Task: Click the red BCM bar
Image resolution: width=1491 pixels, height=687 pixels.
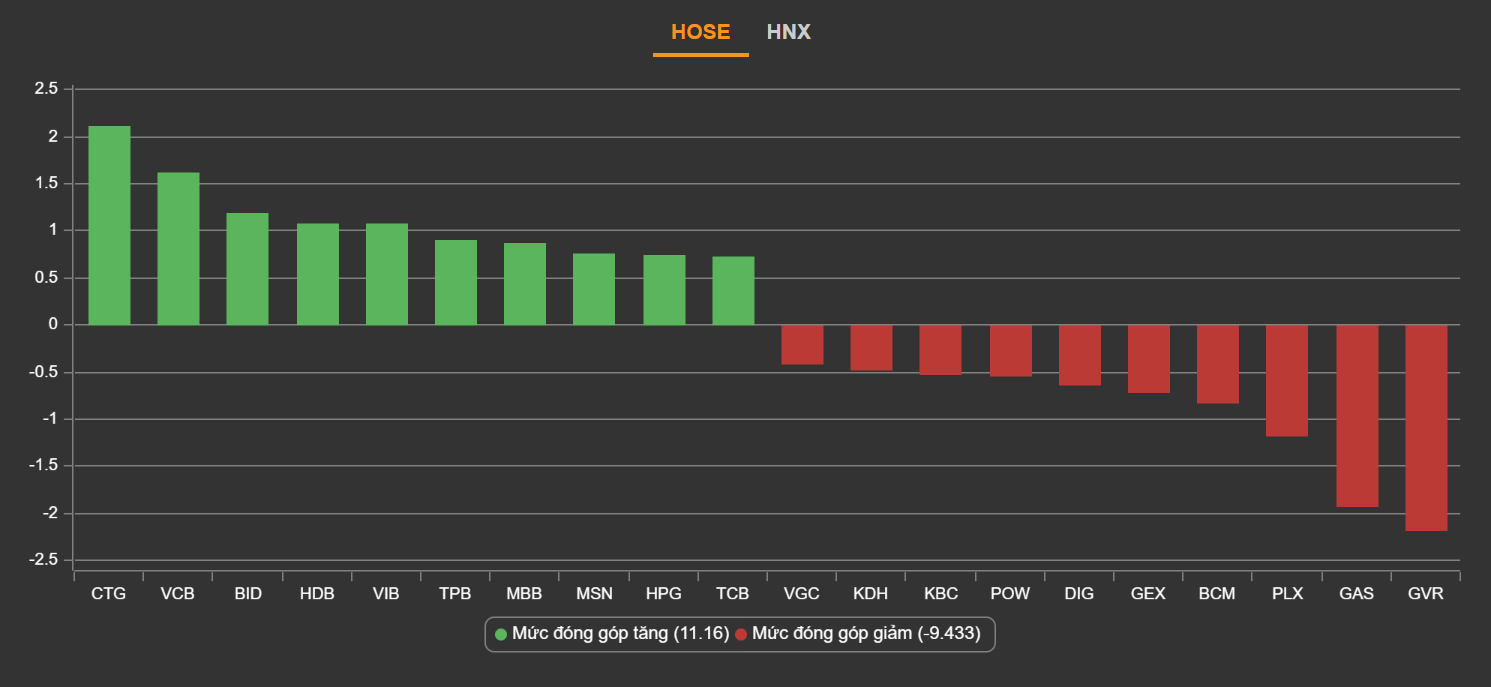Action: (x=1217, y=364)
